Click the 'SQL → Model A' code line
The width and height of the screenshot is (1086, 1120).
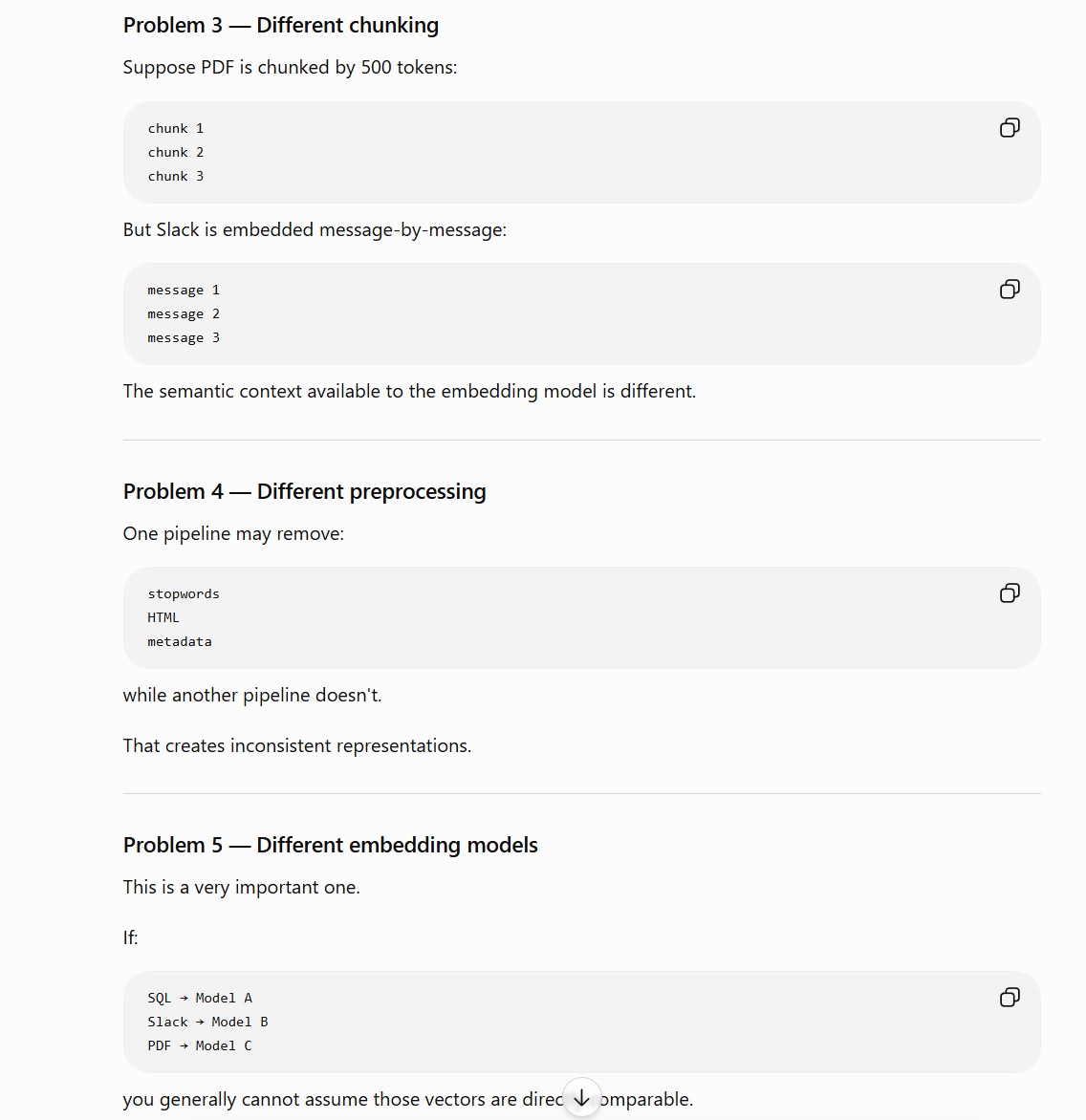click(x=200, y=998)
